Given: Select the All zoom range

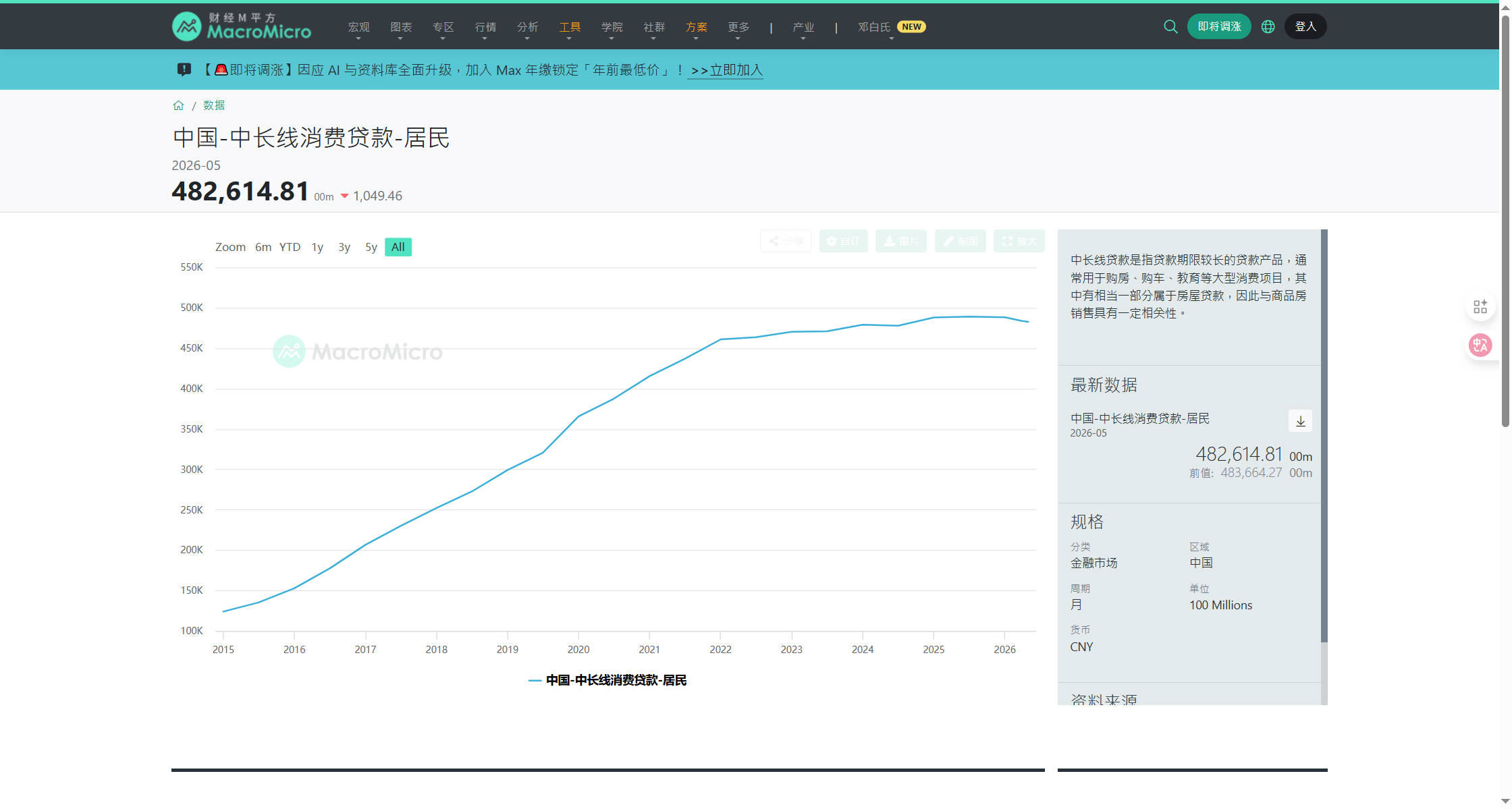Looking at the screenshot, I should pos(398,247).
